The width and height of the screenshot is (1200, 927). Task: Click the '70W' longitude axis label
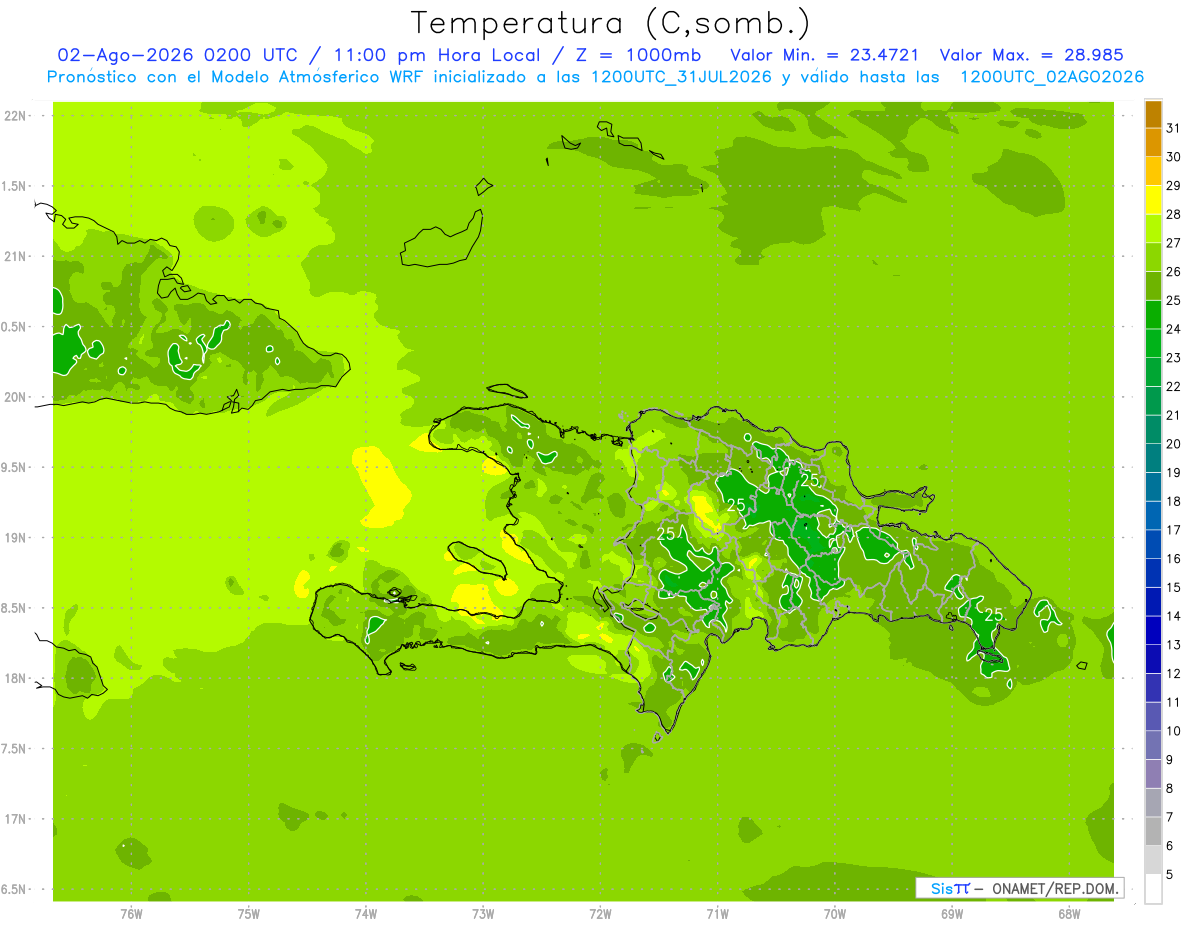834,914
